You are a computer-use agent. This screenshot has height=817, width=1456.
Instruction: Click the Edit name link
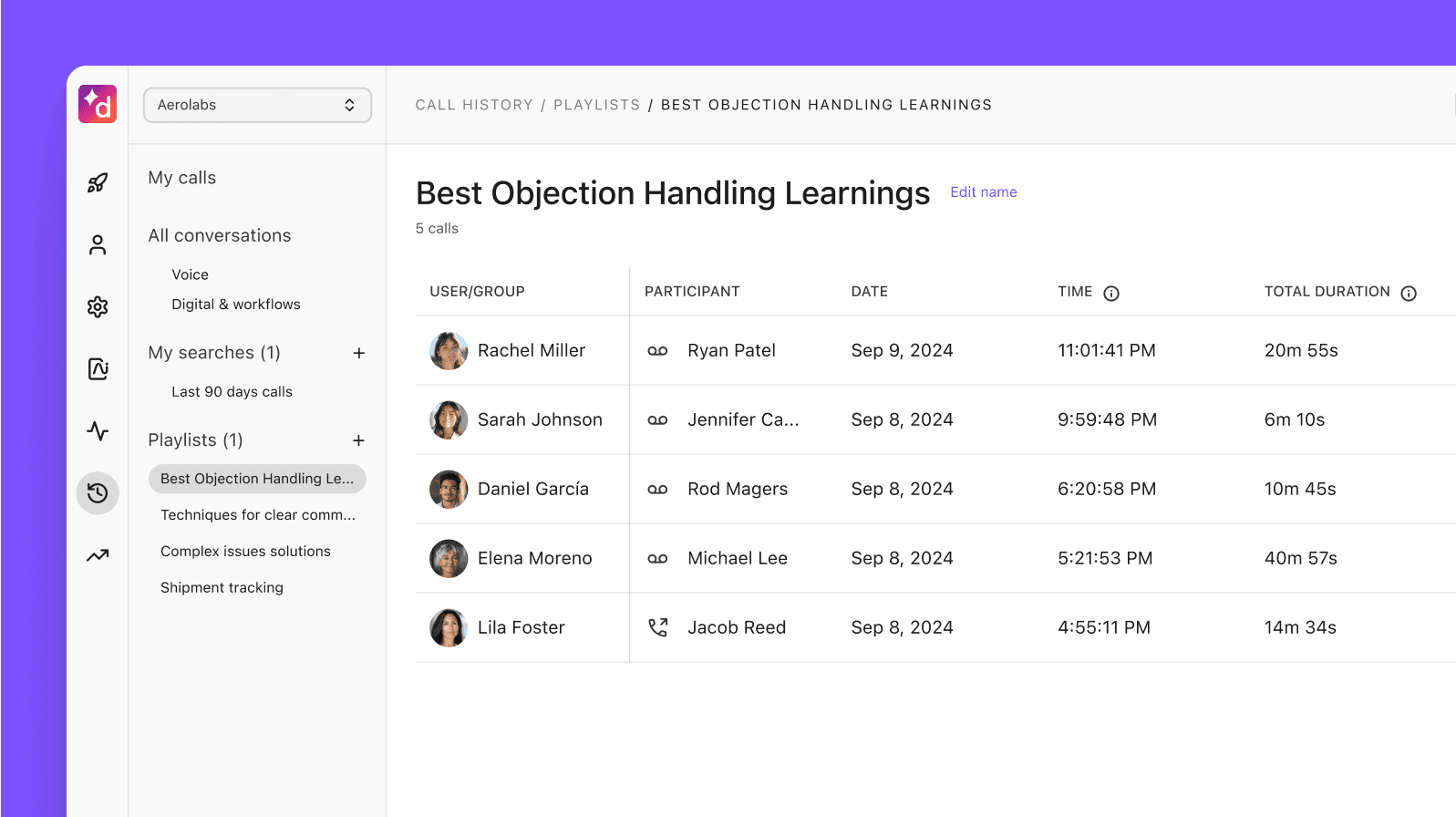(x=983, y=192)
